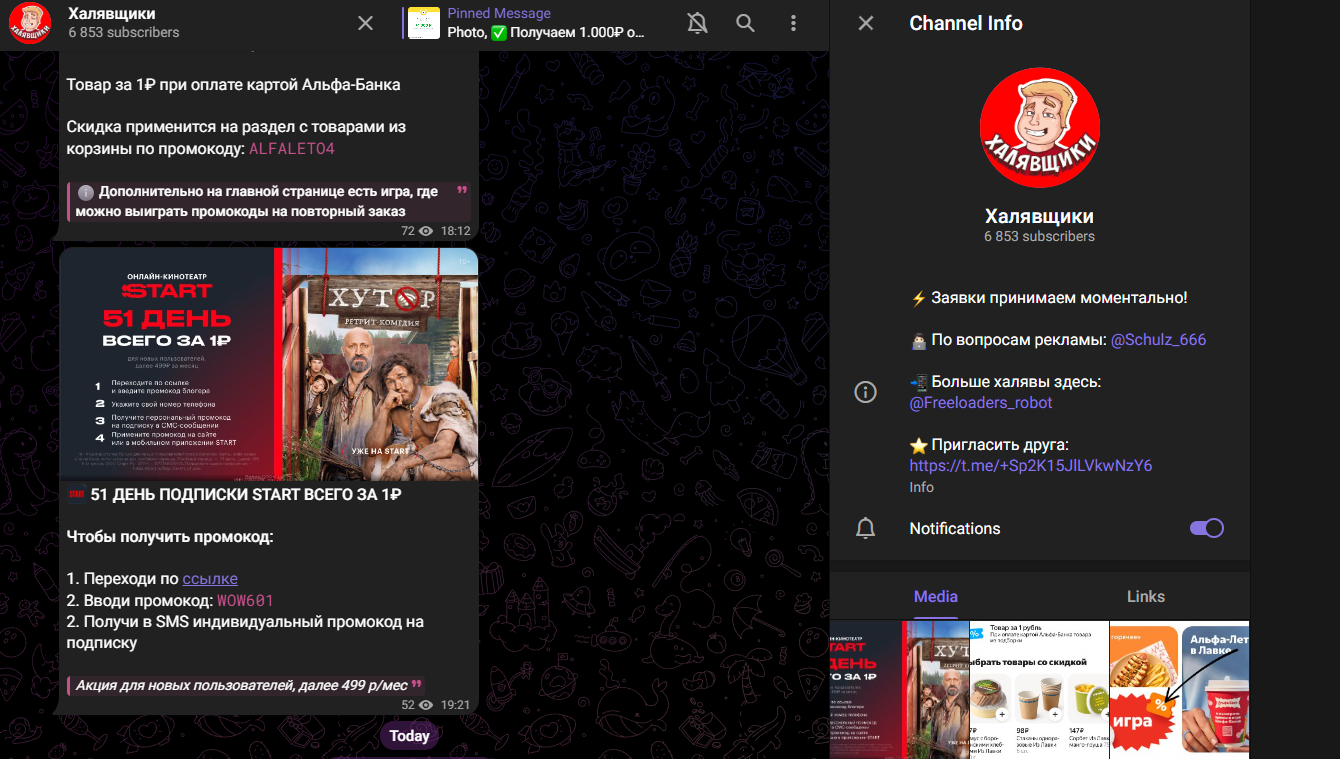The image size is (1340, 759).
Task: Switch to the Media tab
Action: coord(936,597)
